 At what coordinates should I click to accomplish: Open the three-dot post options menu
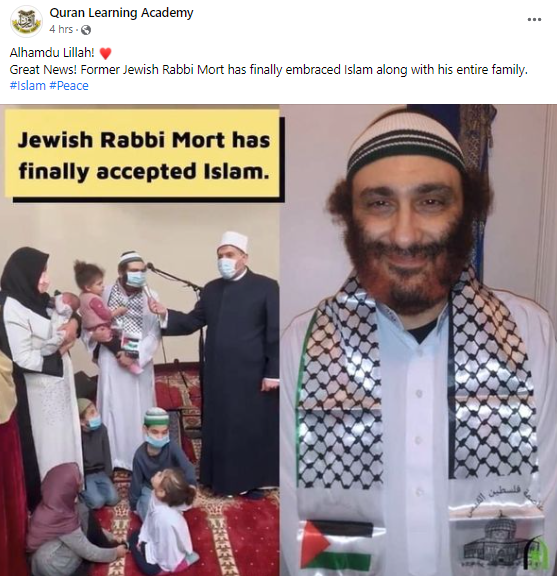[534, 19]
